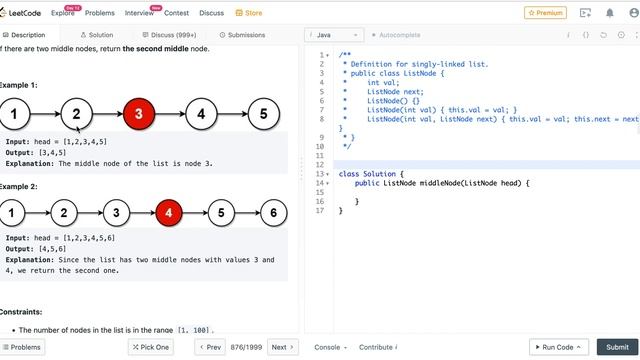Viewport: 640px width, 360px height.
Task: Switch to the Discuss (999+) tab
Action: (169, 35)
